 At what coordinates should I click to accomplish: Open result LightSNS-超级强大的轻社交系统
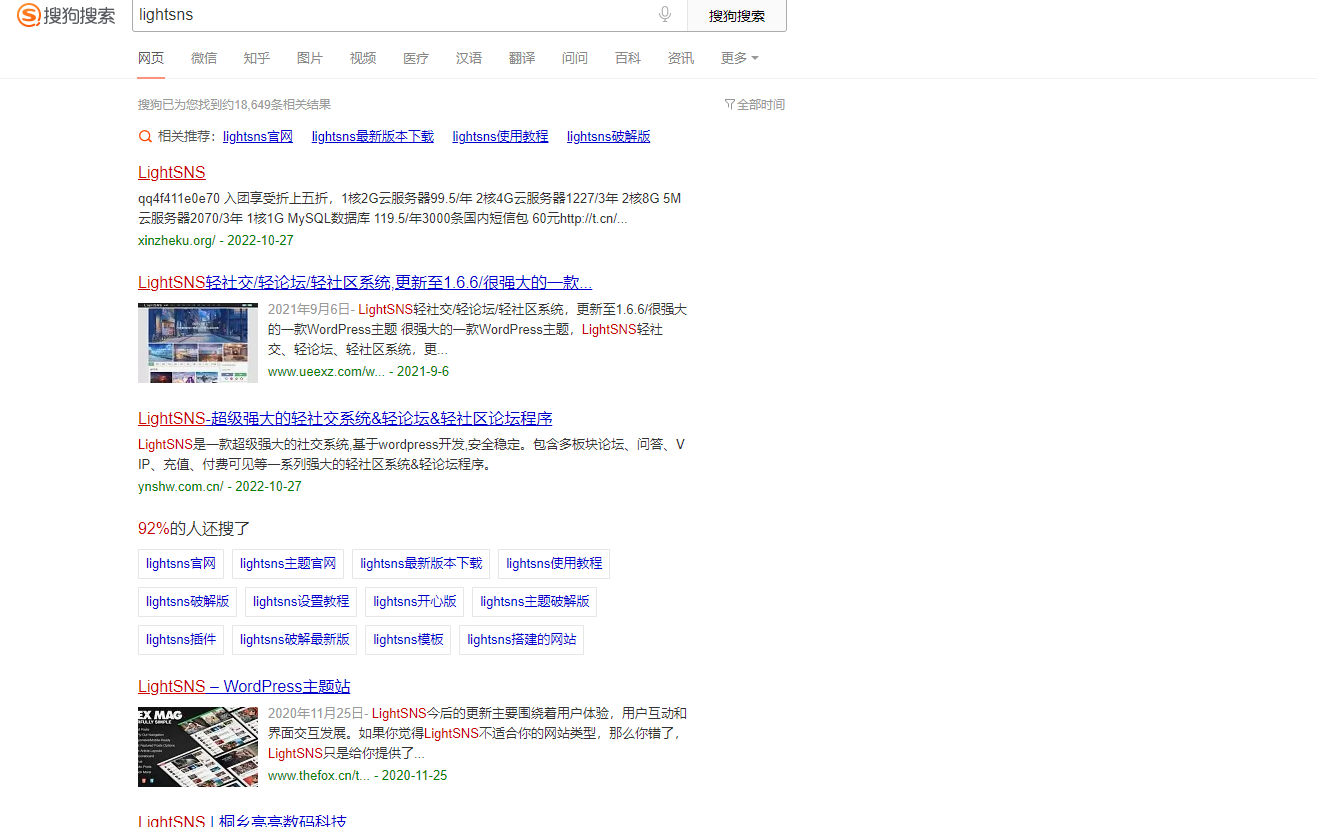[x=345, y=418]
